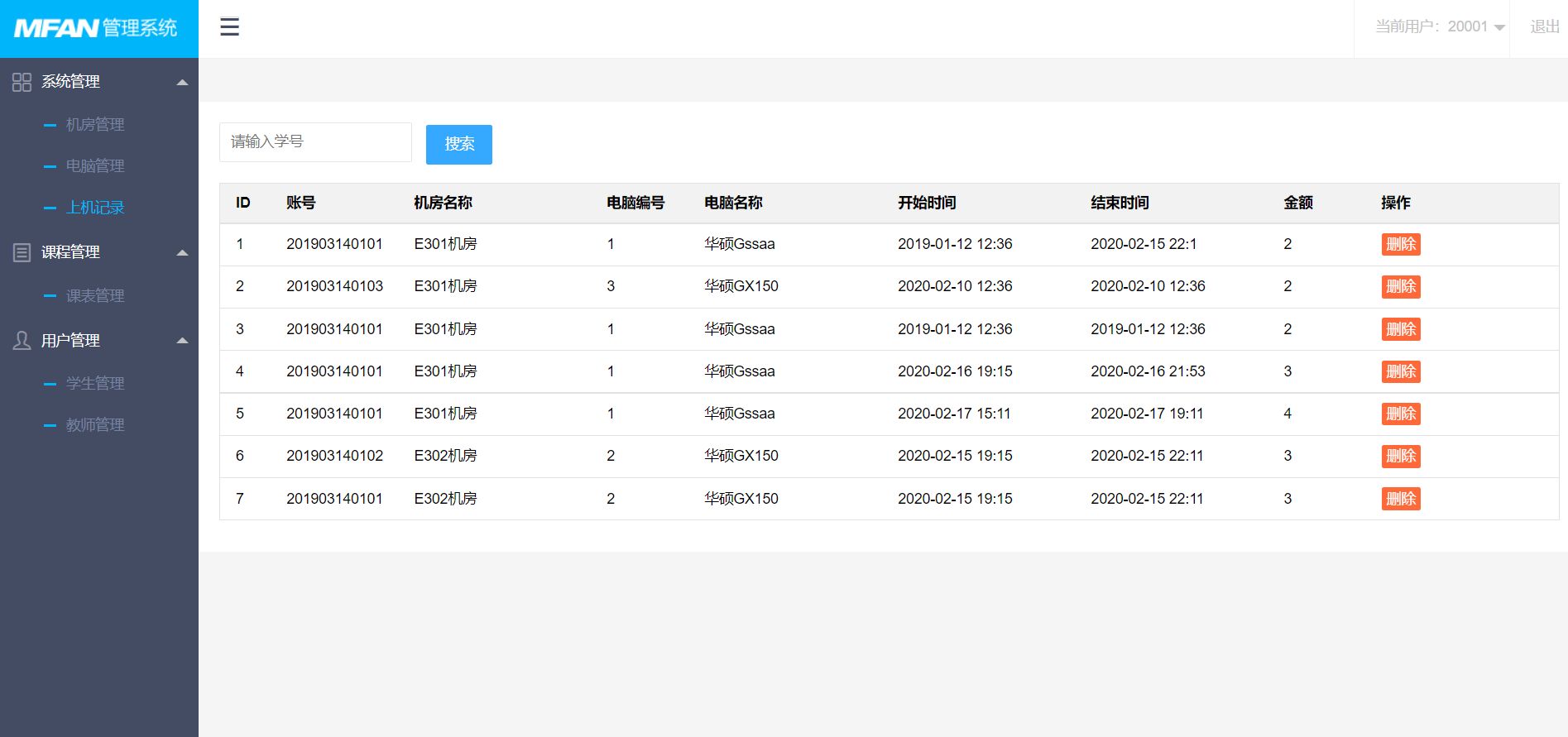1568x737 pixels.
Task: Navigate to 学生管理 page
Action: 95,384
